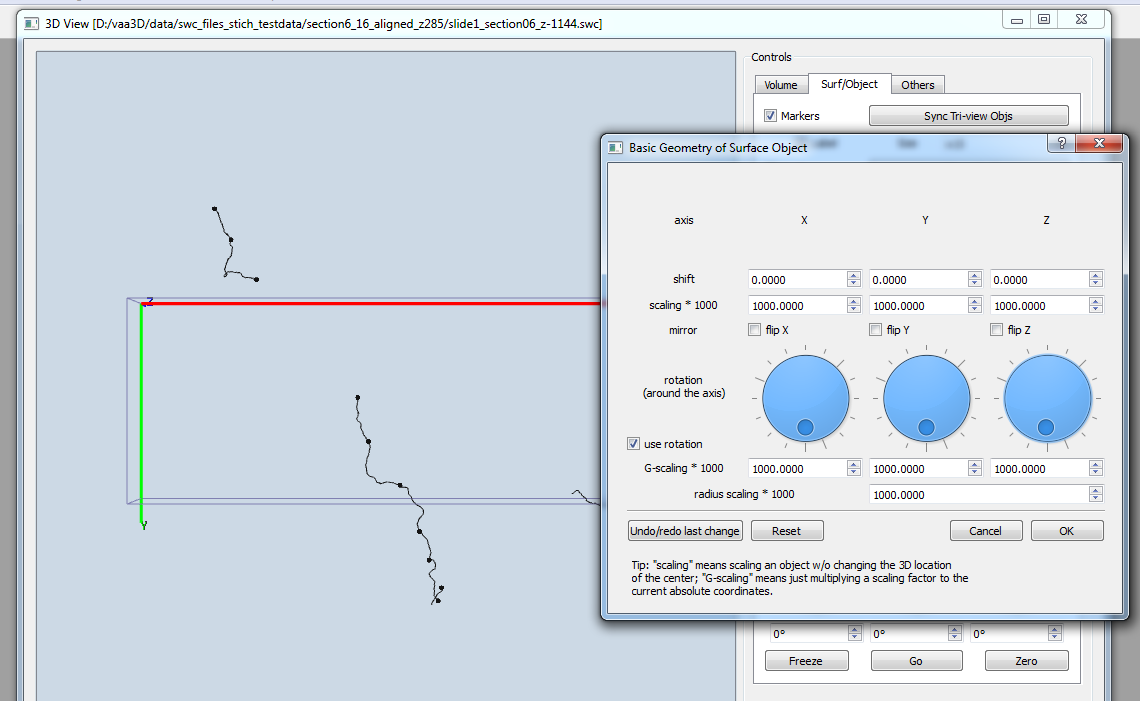Click the Z rotation dial
Screen dimensions: 1140x701
[1046, 400]
